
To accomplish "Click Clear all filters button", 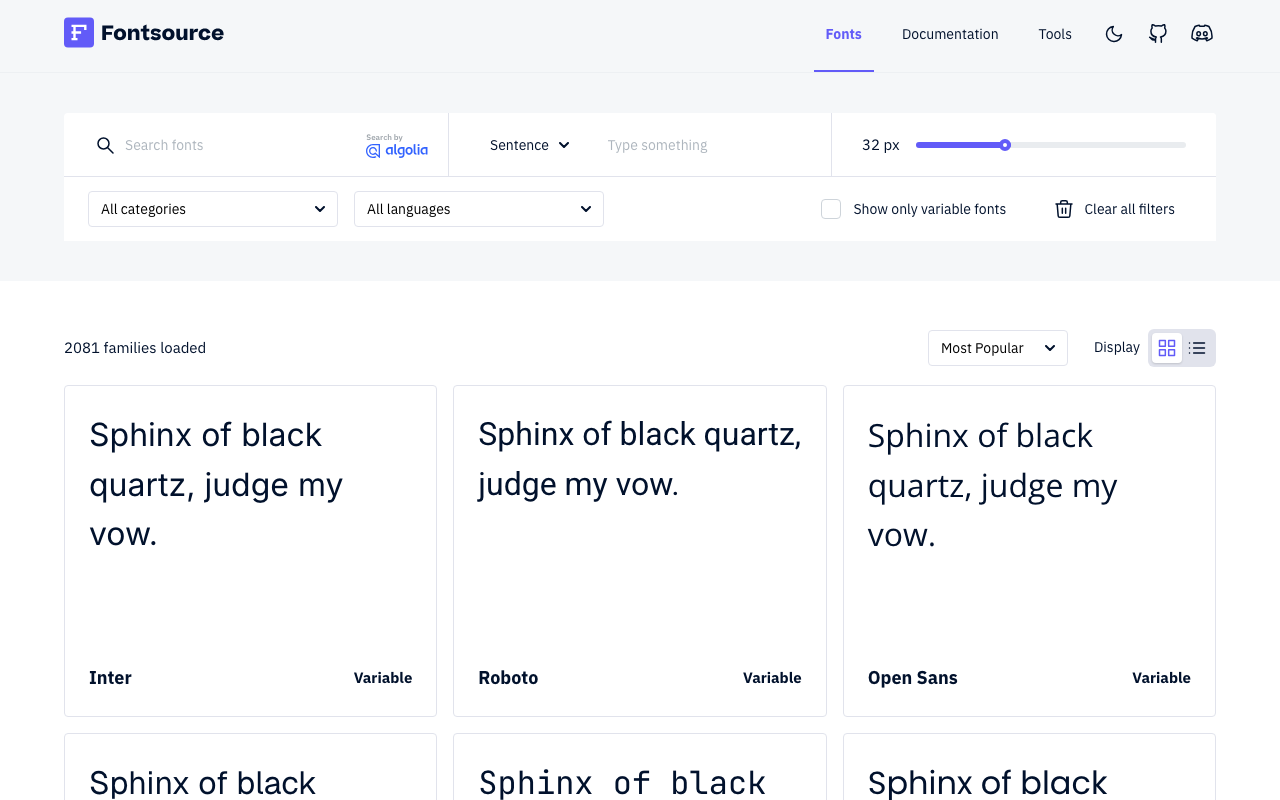I will click(x=1115, y=209).
